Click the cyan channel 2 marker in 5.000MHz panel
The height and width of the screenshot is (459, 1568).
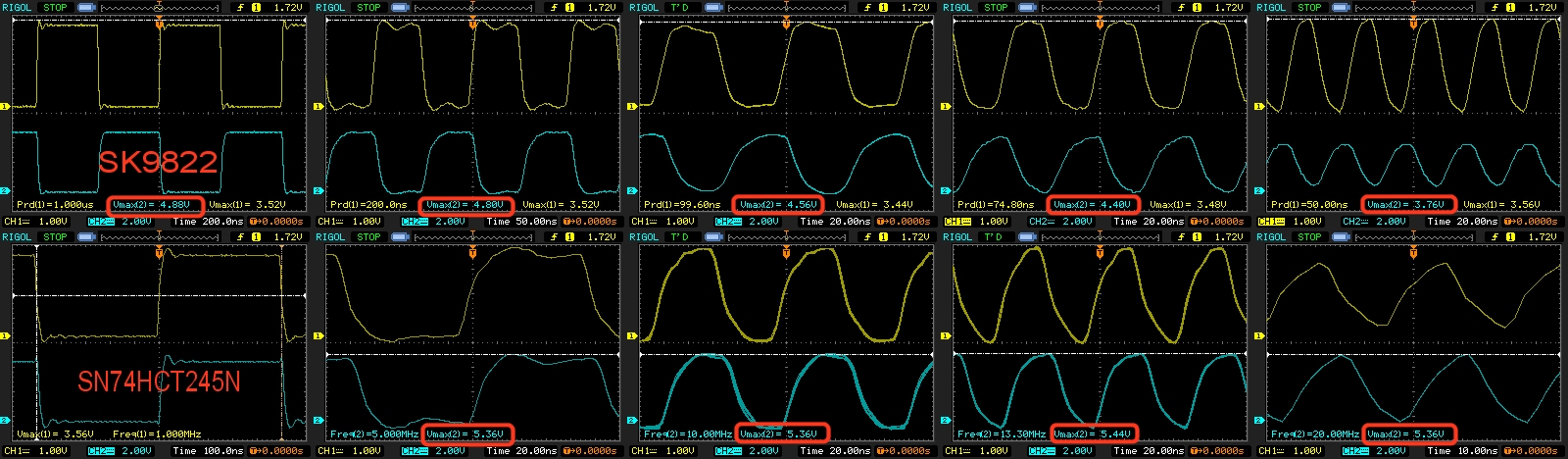tap(318, 421)
